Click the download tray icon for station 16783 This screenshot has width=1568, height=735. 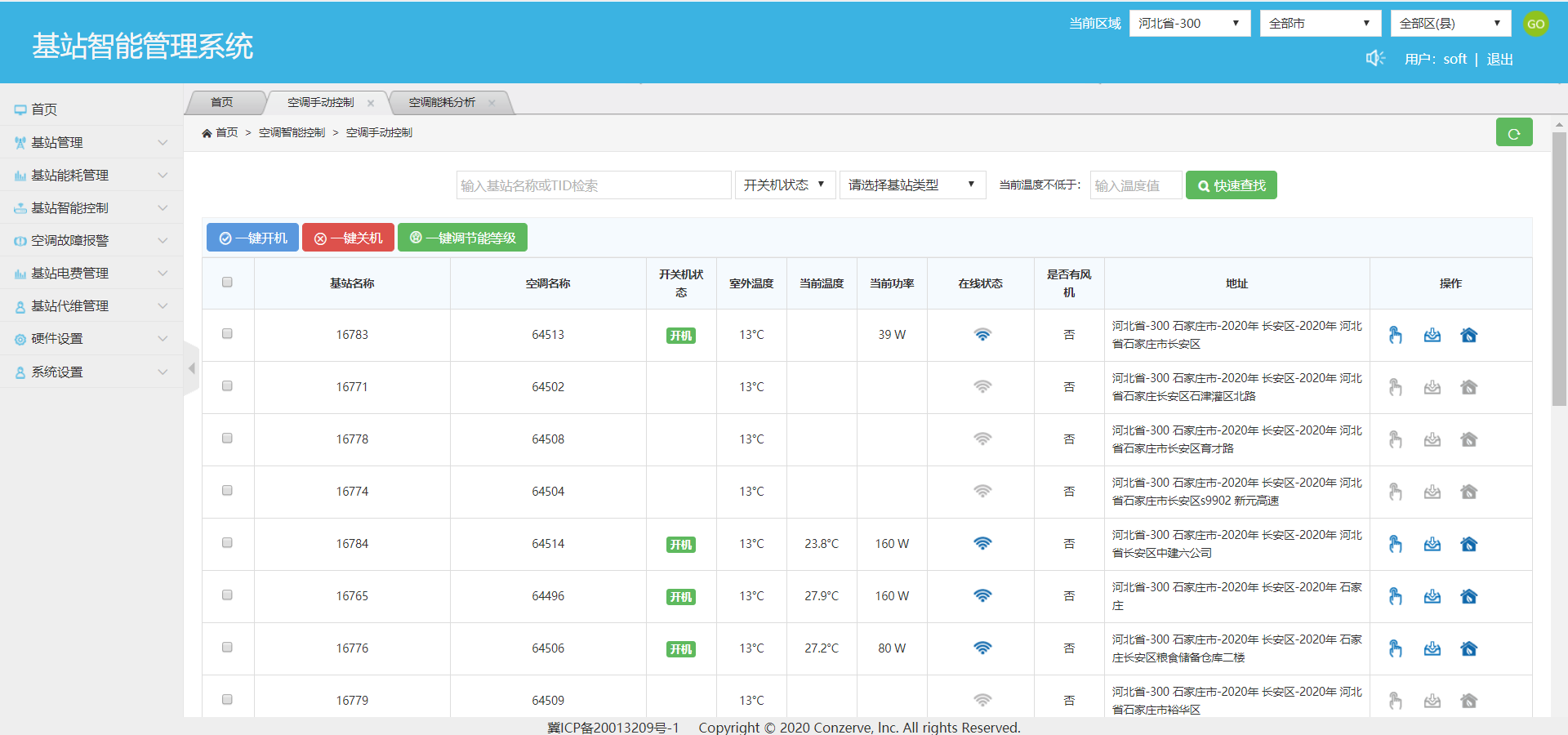pyautogui.click(x=1432, y=335)
